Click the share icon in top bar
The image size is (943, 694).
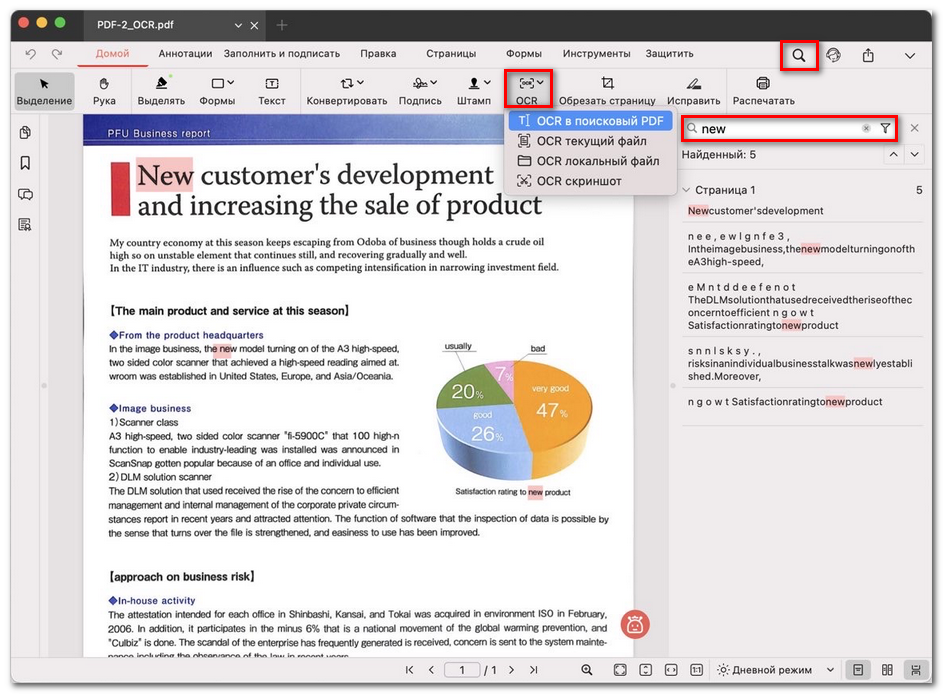tap(868, 56)
